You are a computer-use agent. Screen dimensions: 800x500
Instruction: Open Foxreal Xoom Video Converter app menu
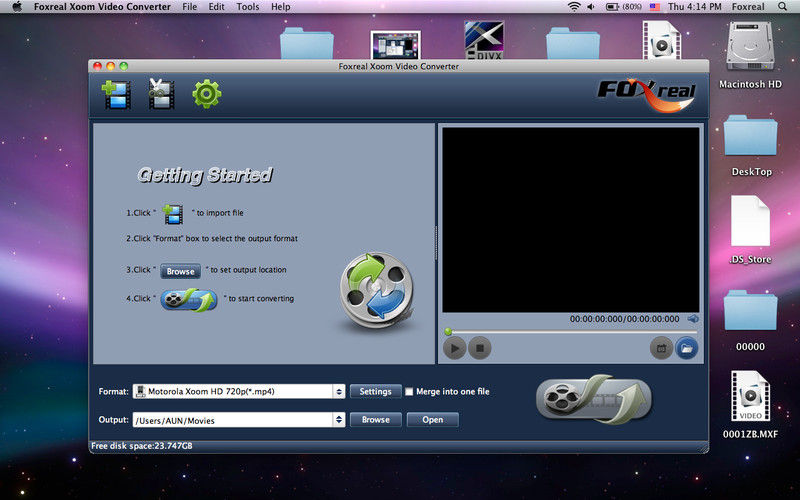click(102, 7)
